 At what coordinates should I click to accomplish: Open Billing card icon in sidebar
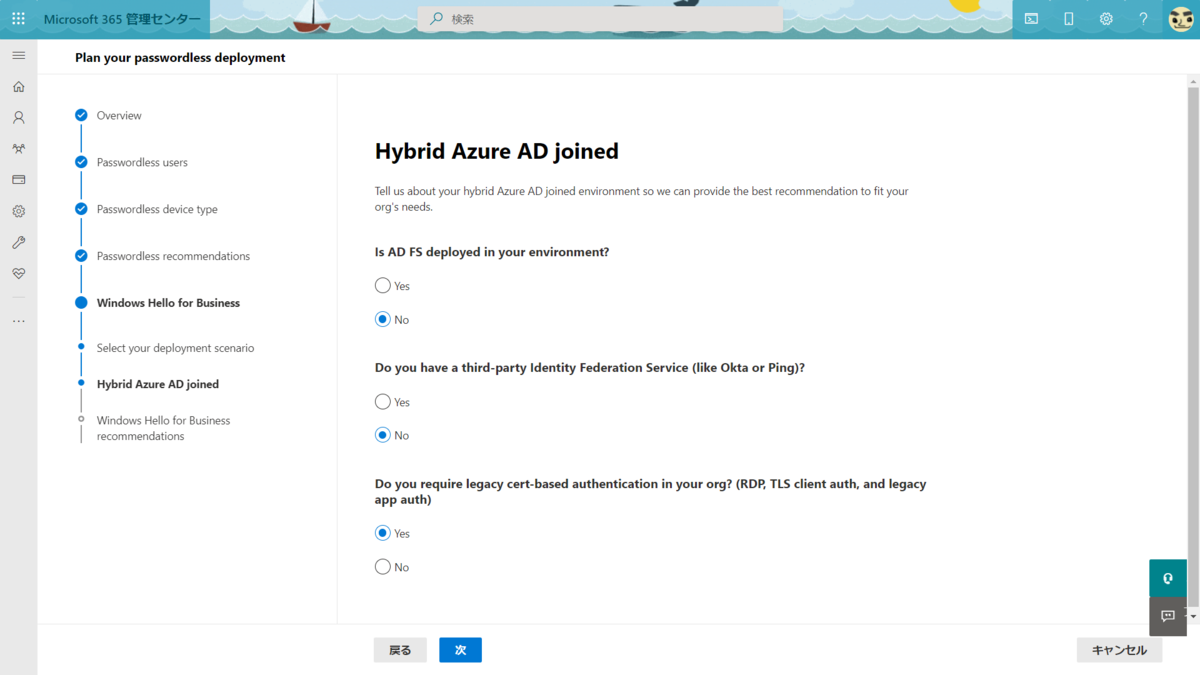pyautogui.click(x=18, y=180)
